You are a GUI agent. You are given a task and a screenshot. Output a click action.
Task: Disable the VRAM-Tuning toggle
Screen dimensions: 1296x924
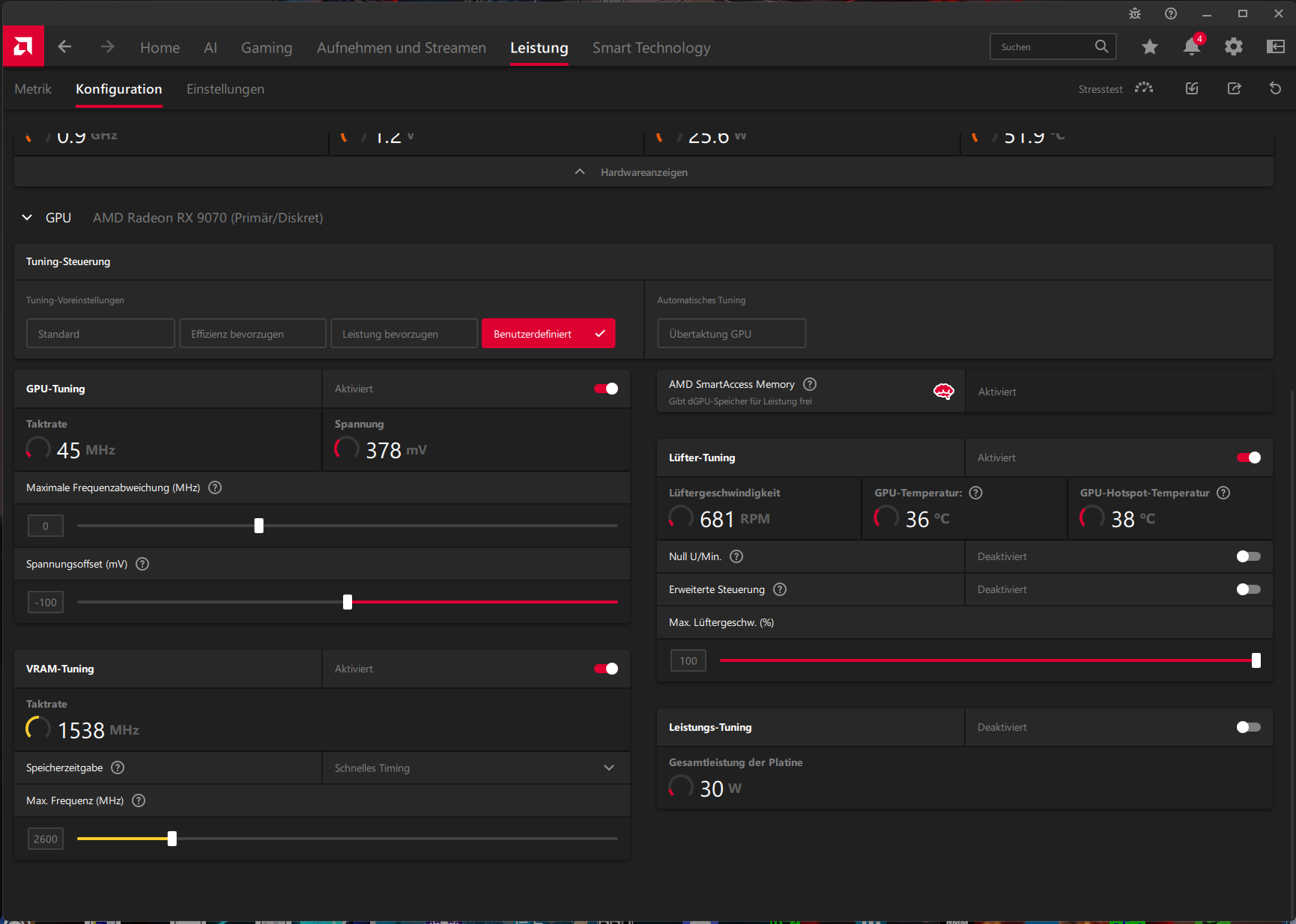point(606,669)
